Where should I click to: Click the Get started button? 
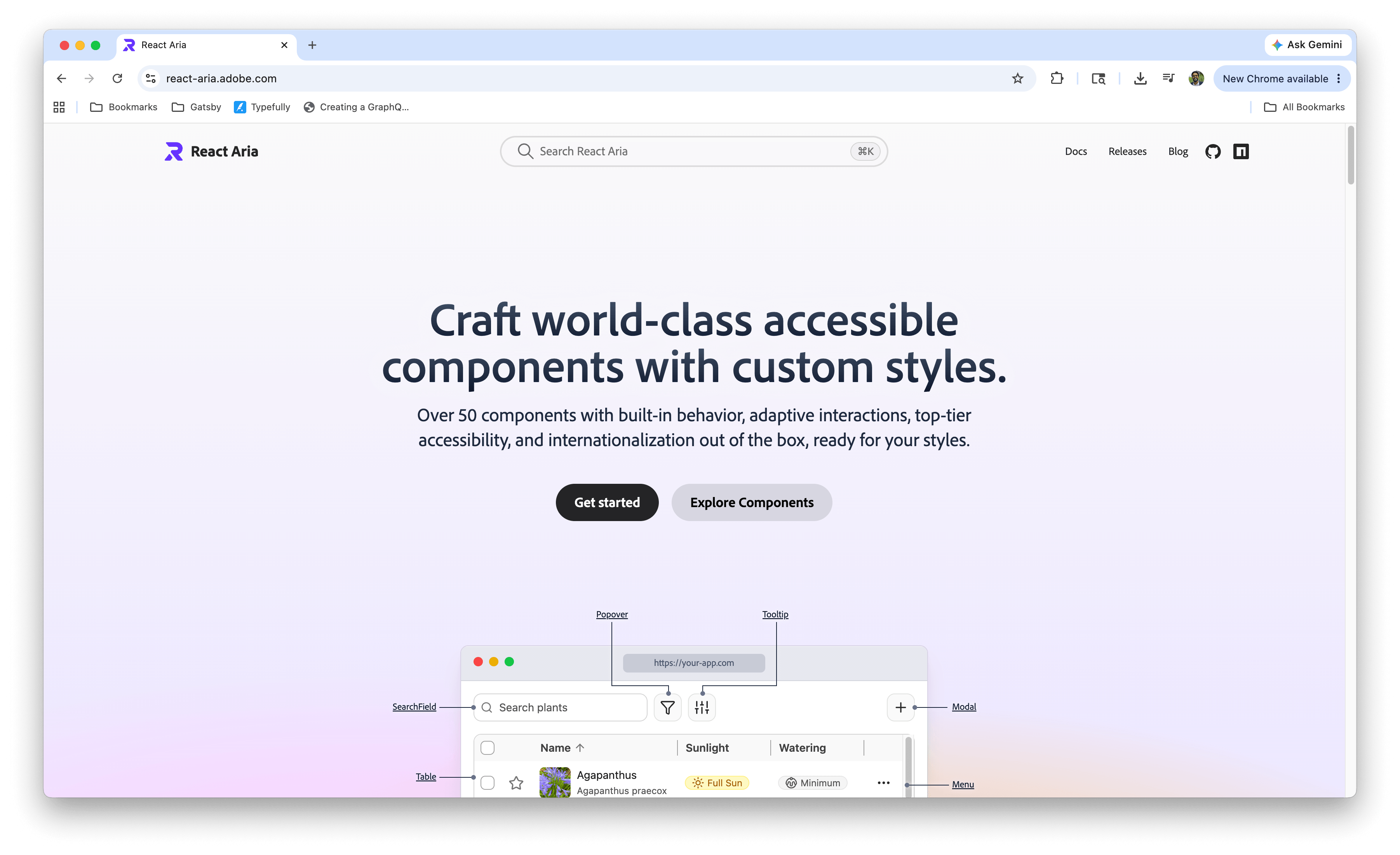[x=607, y=502]
